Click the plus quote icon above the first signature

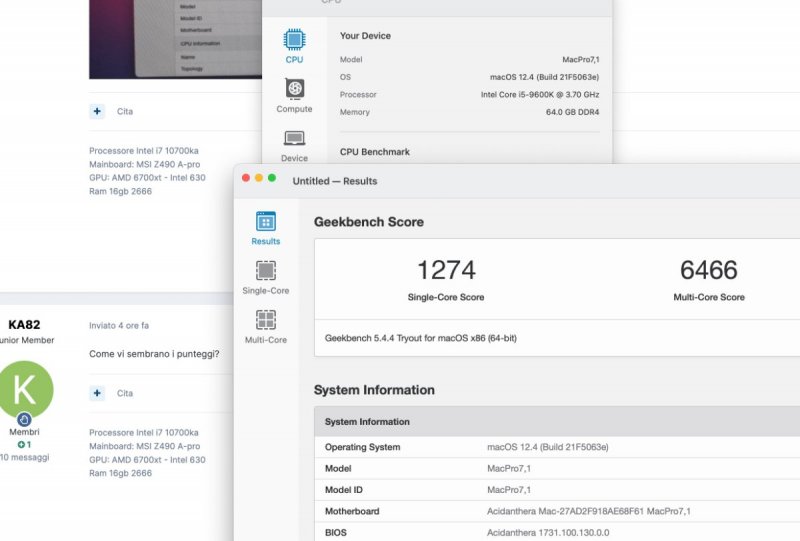(x=97, y=111)
